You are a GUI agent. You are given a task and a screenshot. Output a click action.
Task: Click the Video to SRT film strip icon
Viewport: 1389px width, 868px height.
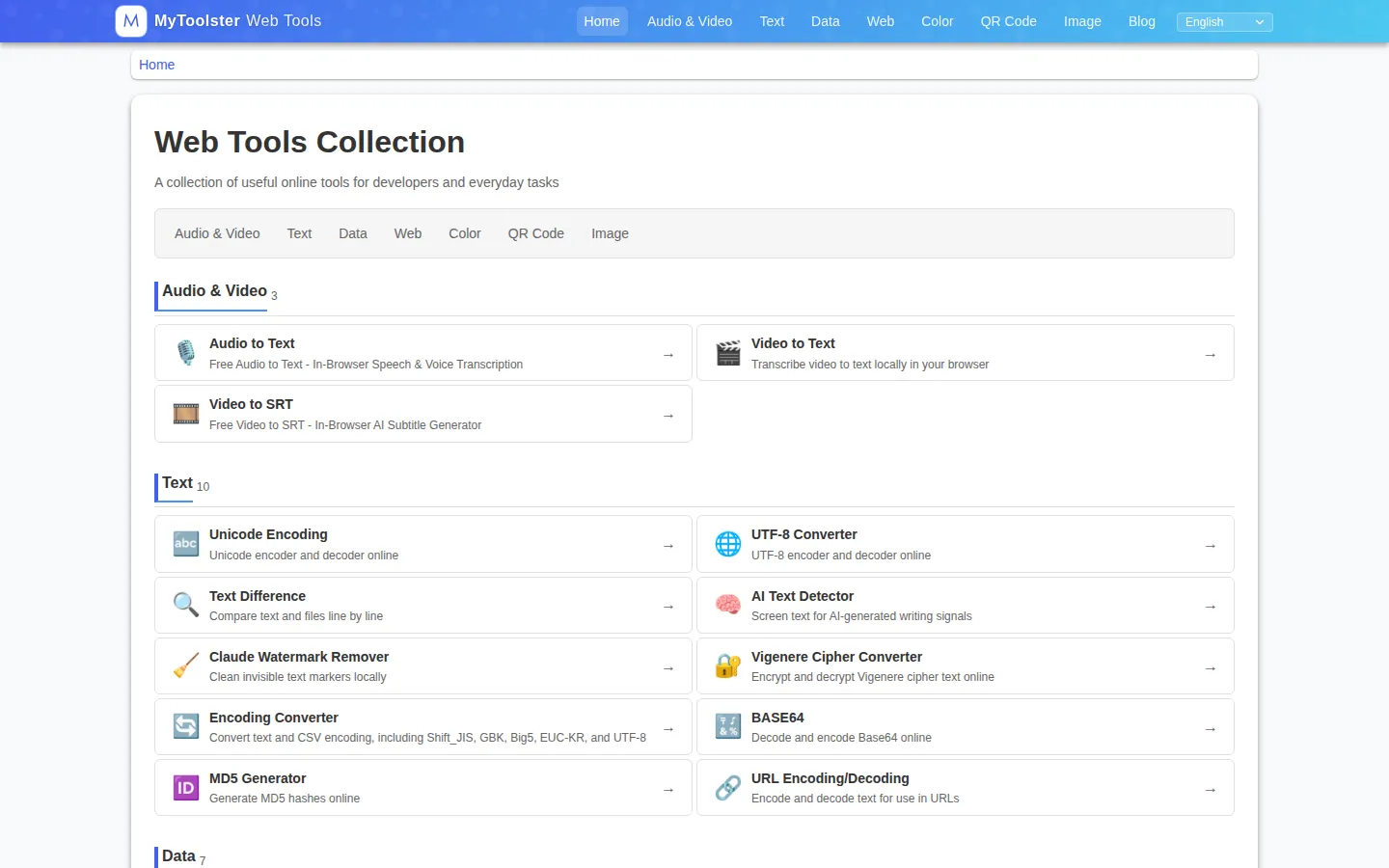pyautogui.click(x=186, y=414)
